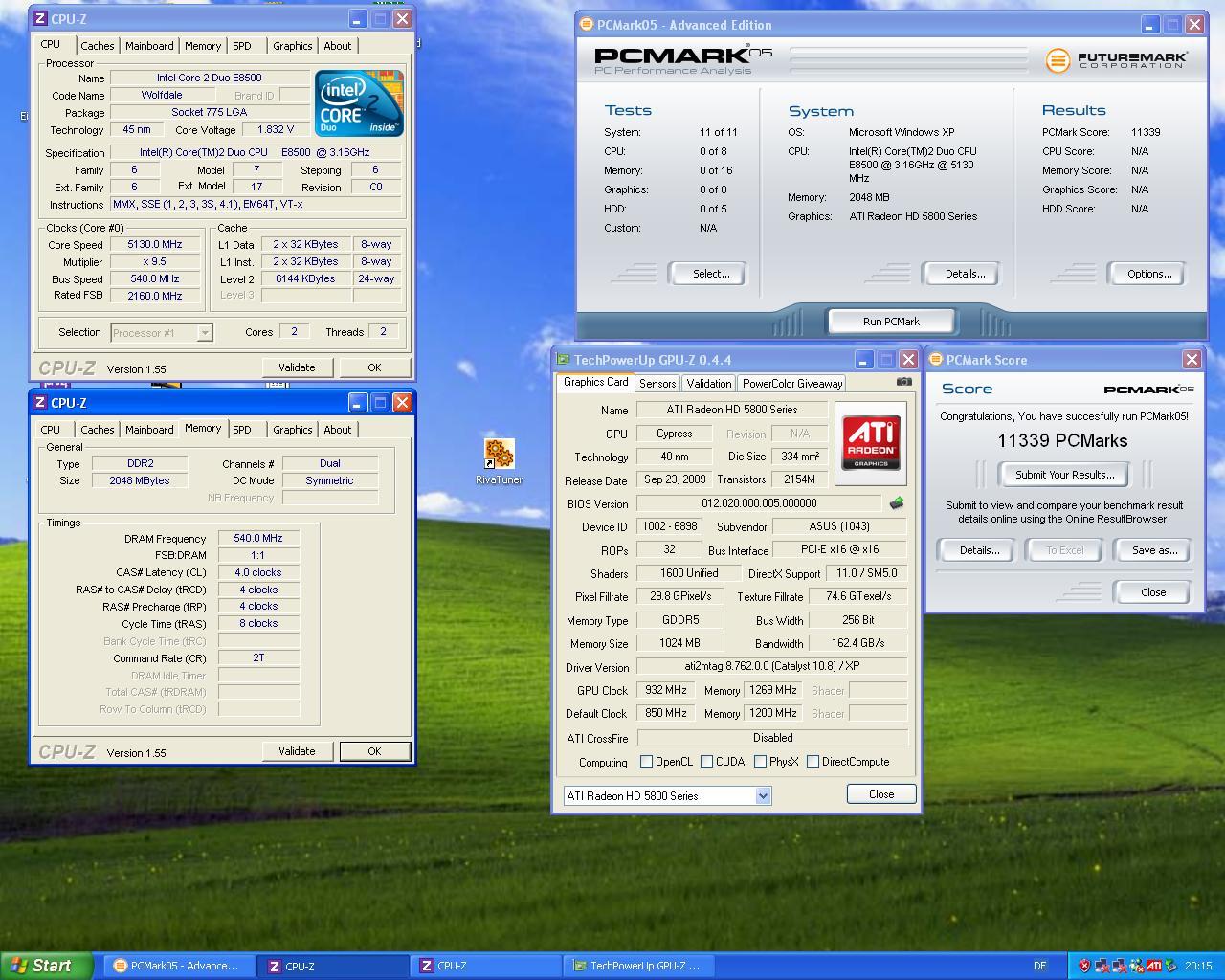Image resolution: width=1225 pixels, height=980 pixels.
Task: Click the Intel Core 2 Duo E8500 name field
Action: click(x=210, y=78)
